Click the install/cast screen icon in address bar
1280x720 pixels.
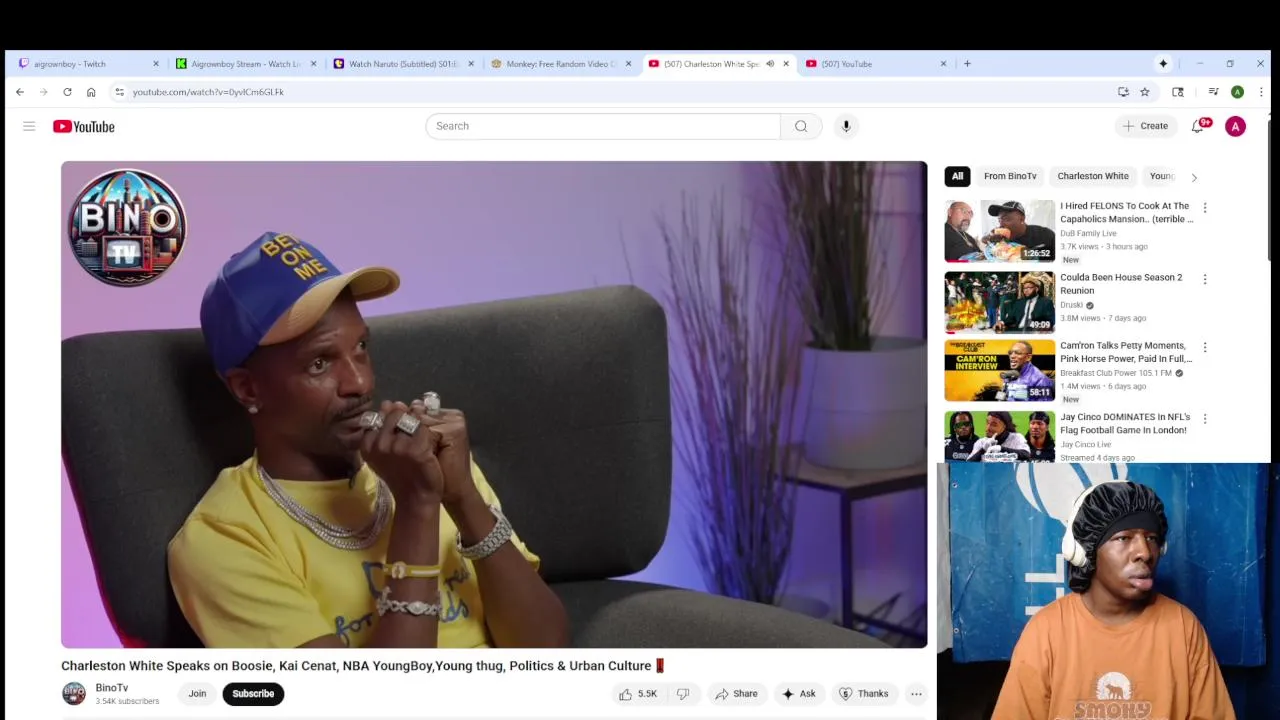(x=1123, y=92)
